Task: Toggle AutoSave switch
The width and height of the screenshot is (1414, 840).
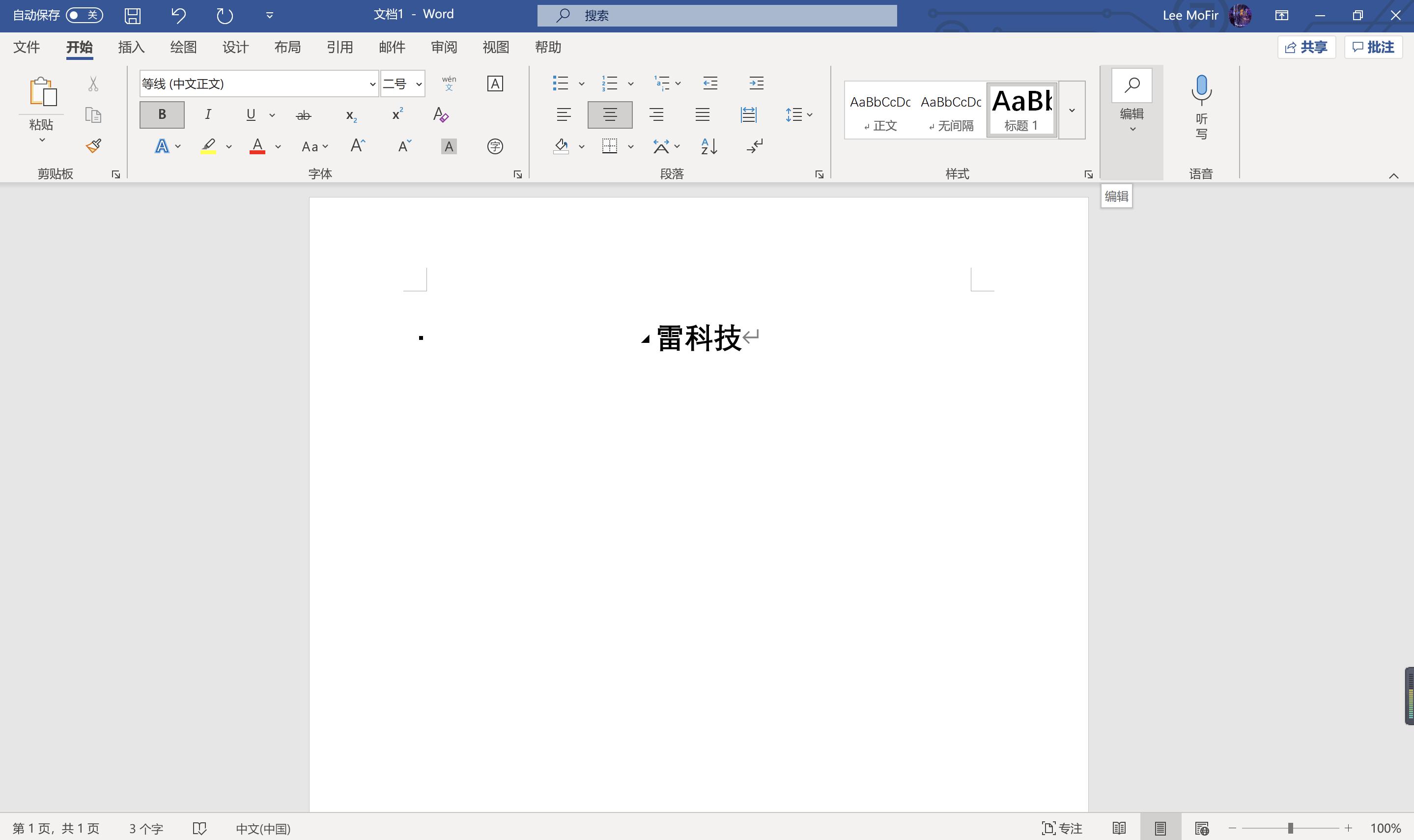Action: (85, 15)
